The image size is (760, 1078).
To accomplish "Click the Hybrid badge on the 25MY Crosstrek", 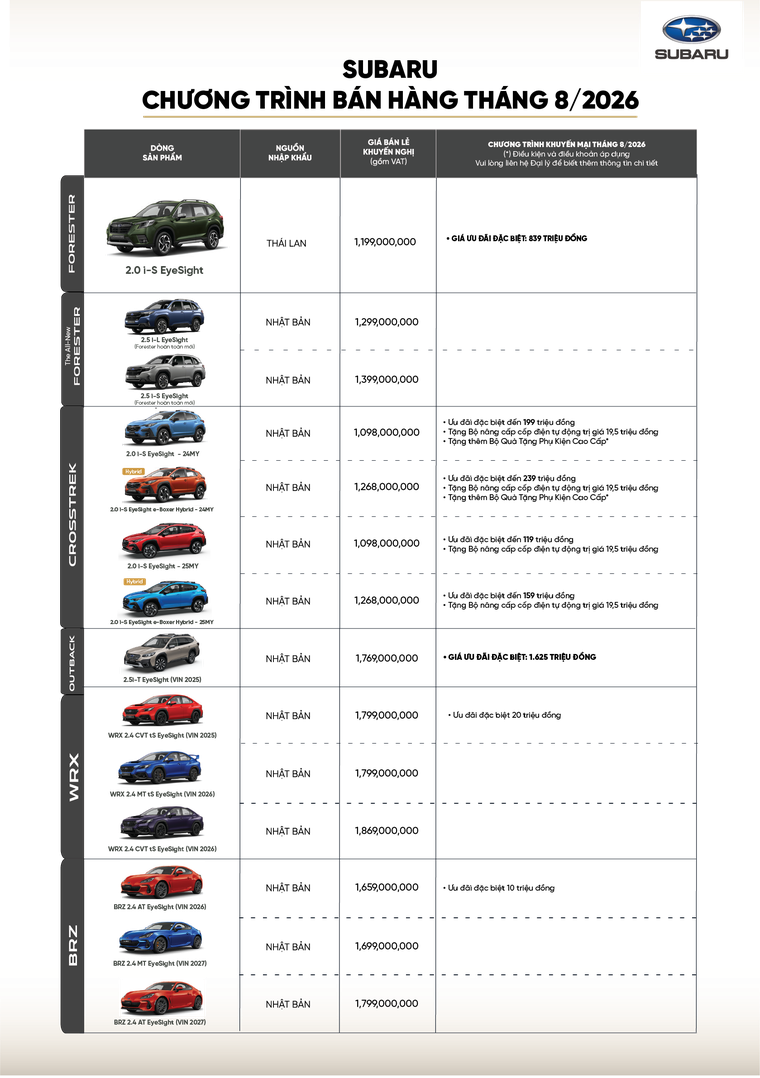I will click(x=134, y=582).
